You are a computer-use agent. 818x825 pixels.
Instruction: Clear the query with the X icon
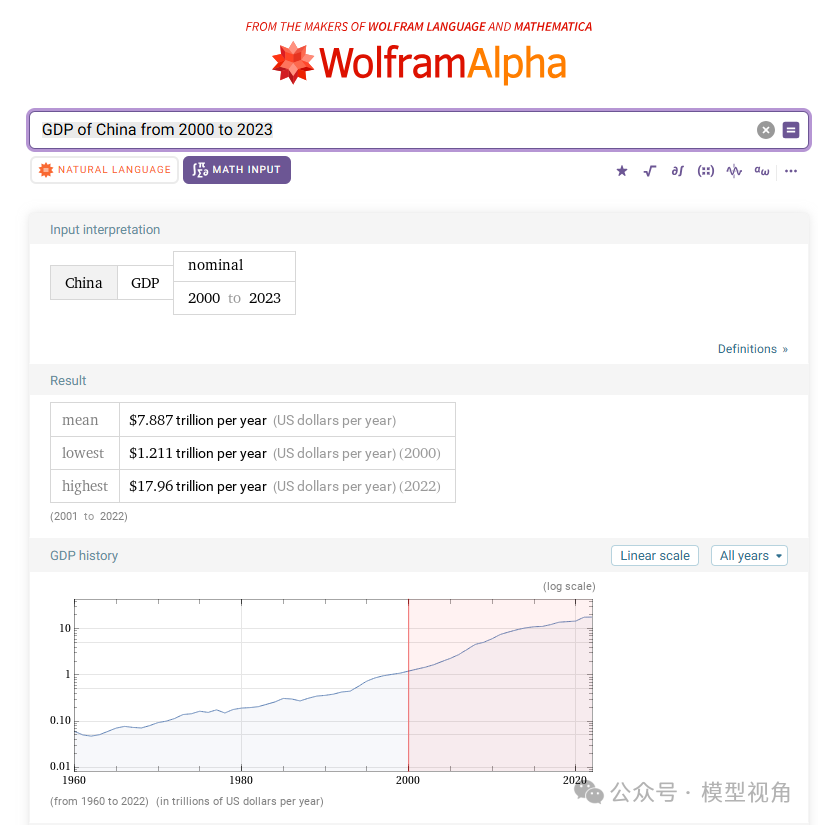(765, 130)
